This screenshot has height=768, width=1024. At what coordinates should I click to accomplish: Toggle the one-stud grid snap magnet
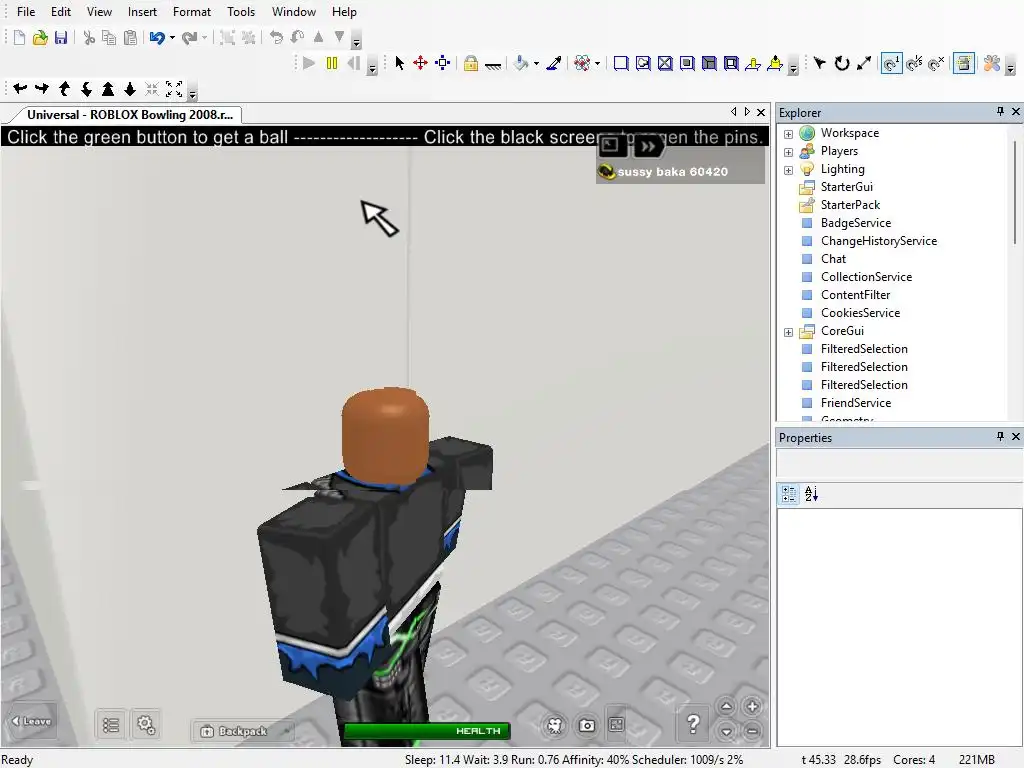click(891, 63)
